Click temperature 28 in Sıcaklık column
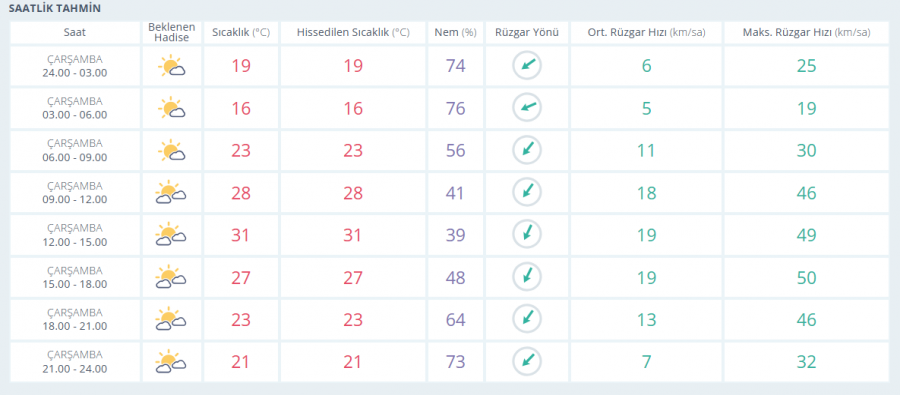 tap(241, 193)
